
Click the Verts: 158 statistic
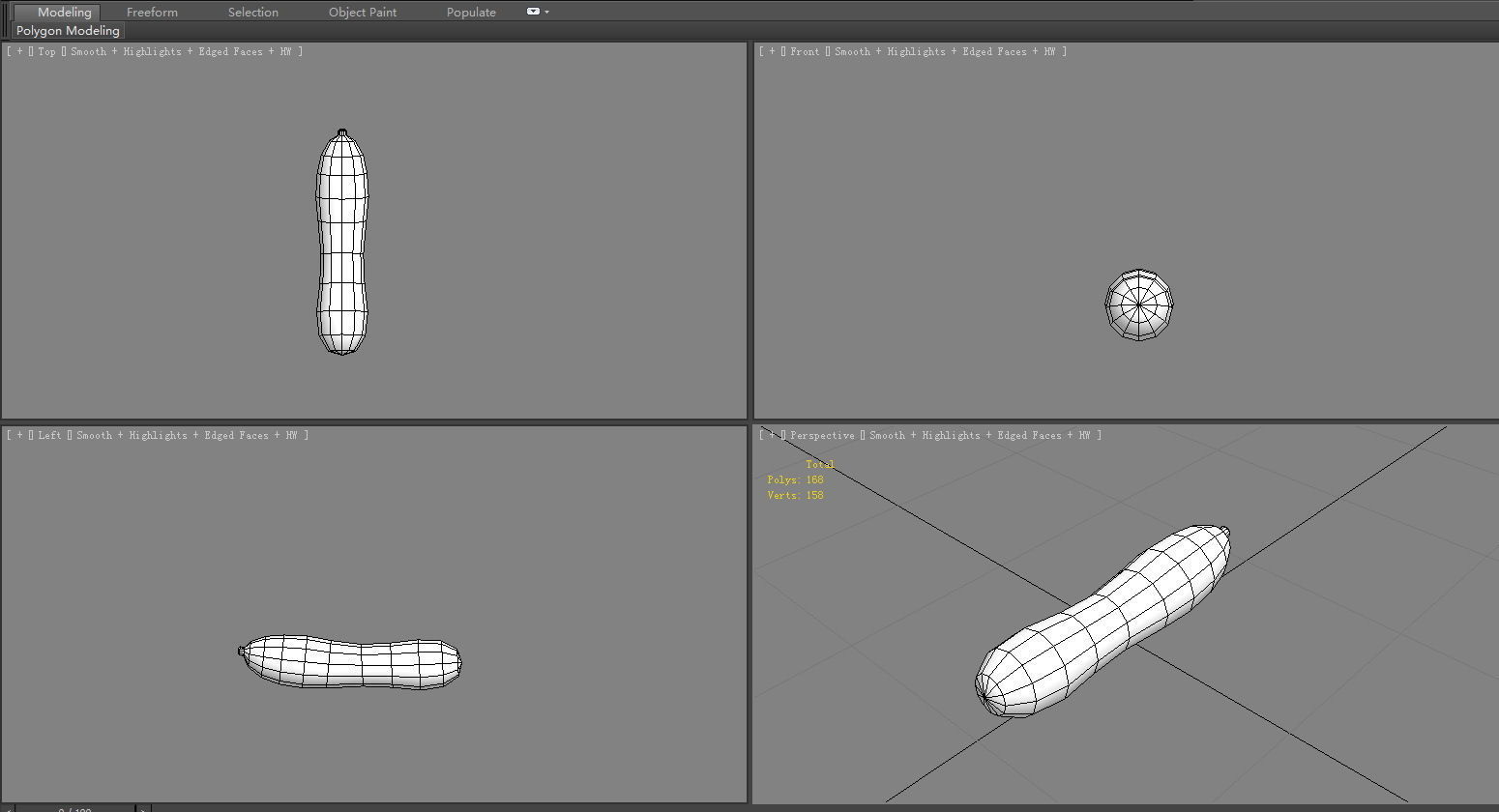pos(795,495)
